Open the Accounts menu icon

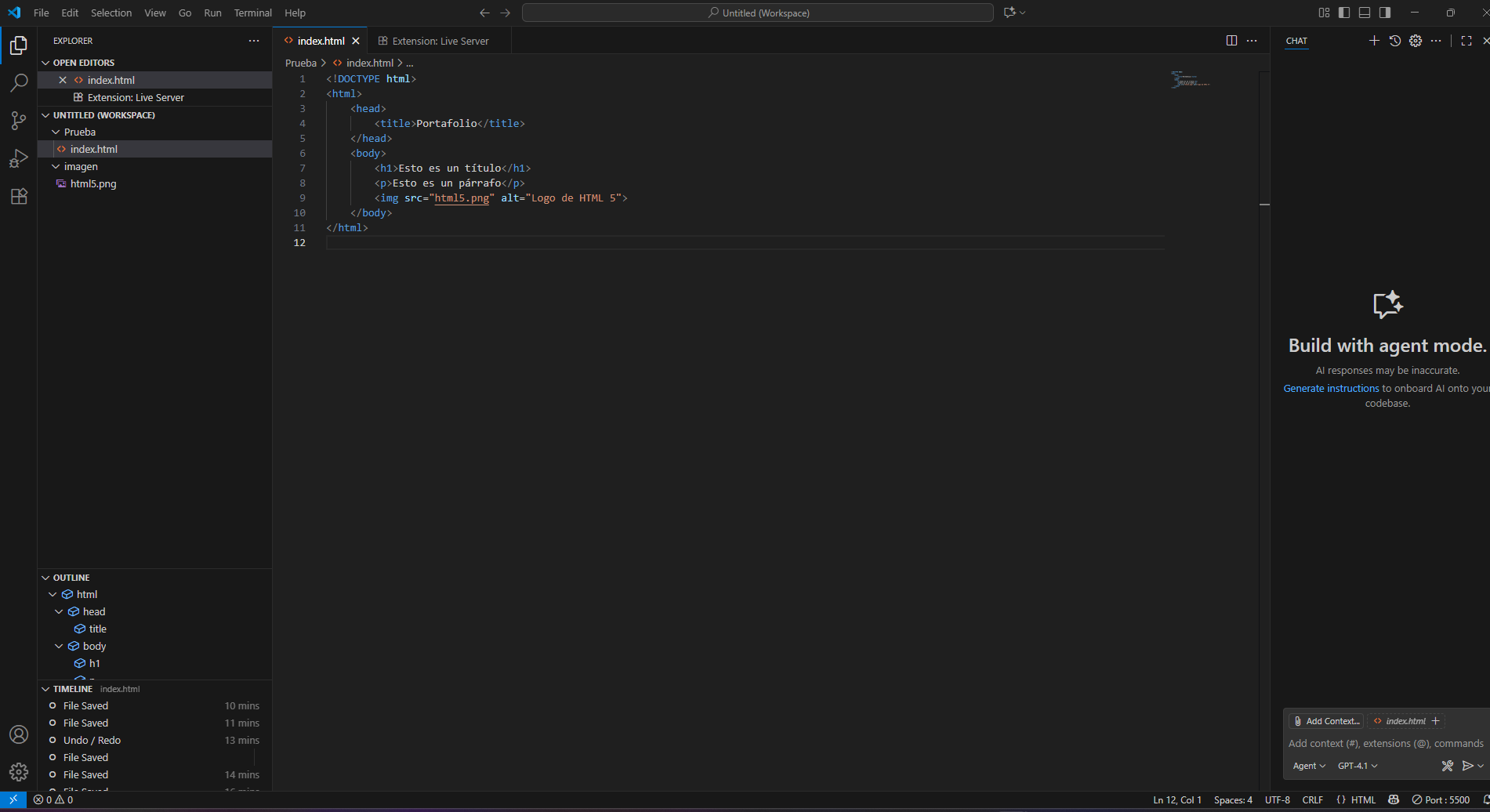pos(19,734)
